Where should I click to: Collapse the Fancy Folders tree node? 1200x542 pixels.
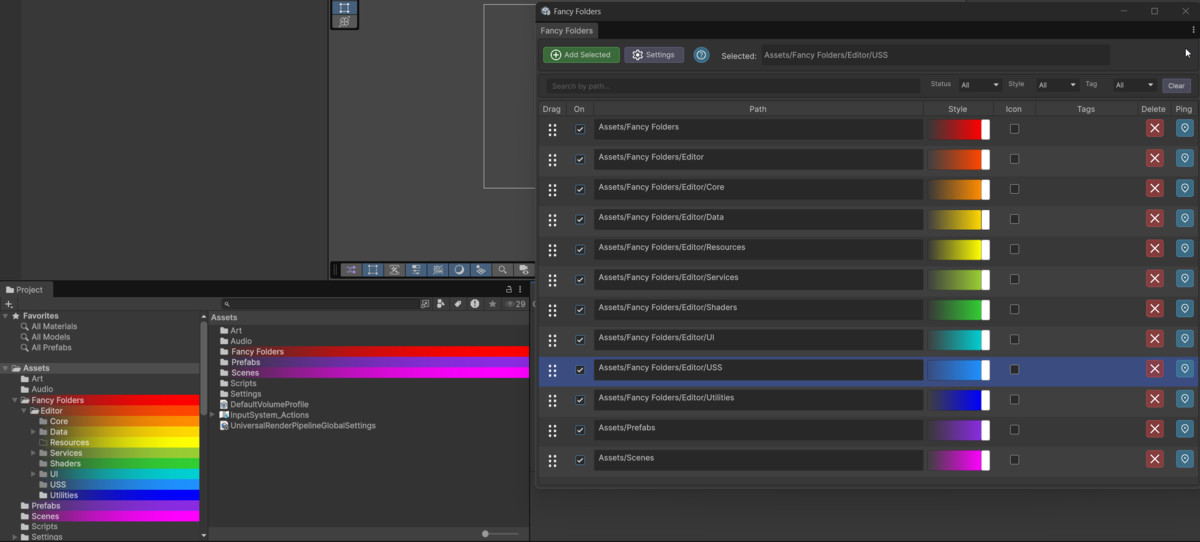(x=14, y=400)
